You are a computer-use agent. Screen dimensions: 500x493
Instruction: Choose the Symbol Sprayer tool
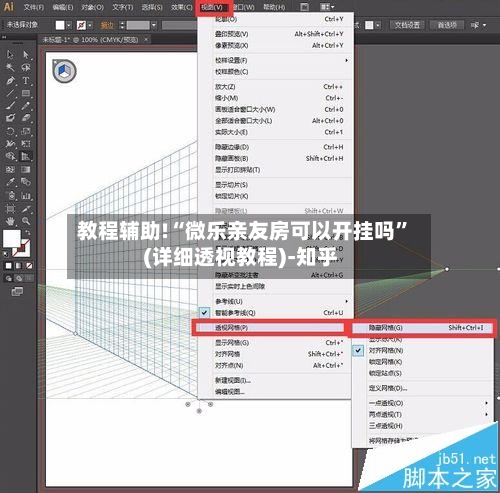point(10,195)
